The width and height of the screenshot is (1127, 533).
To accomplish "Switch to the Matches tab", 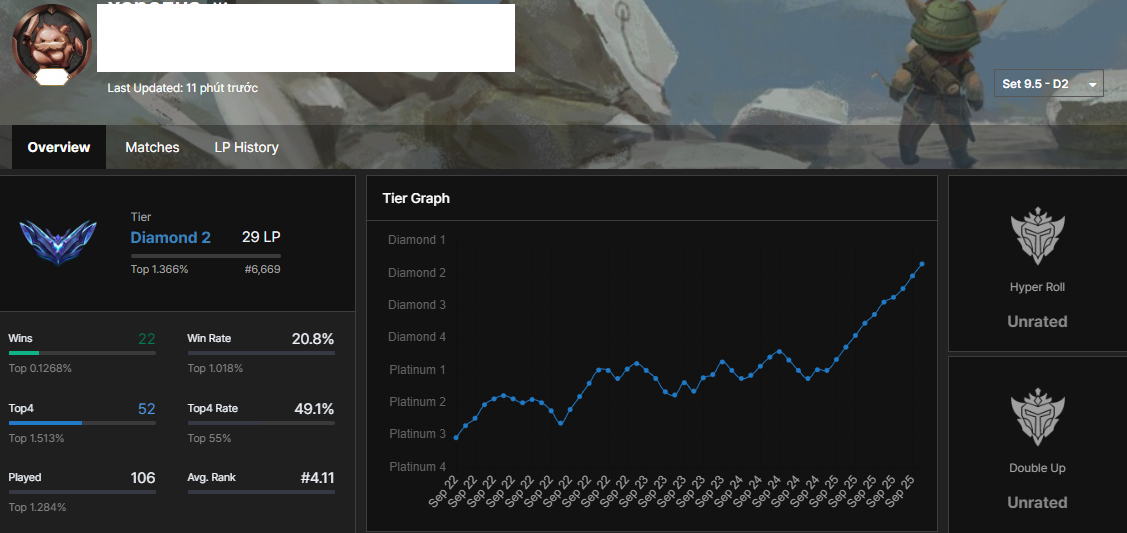I will coord(152,147).
